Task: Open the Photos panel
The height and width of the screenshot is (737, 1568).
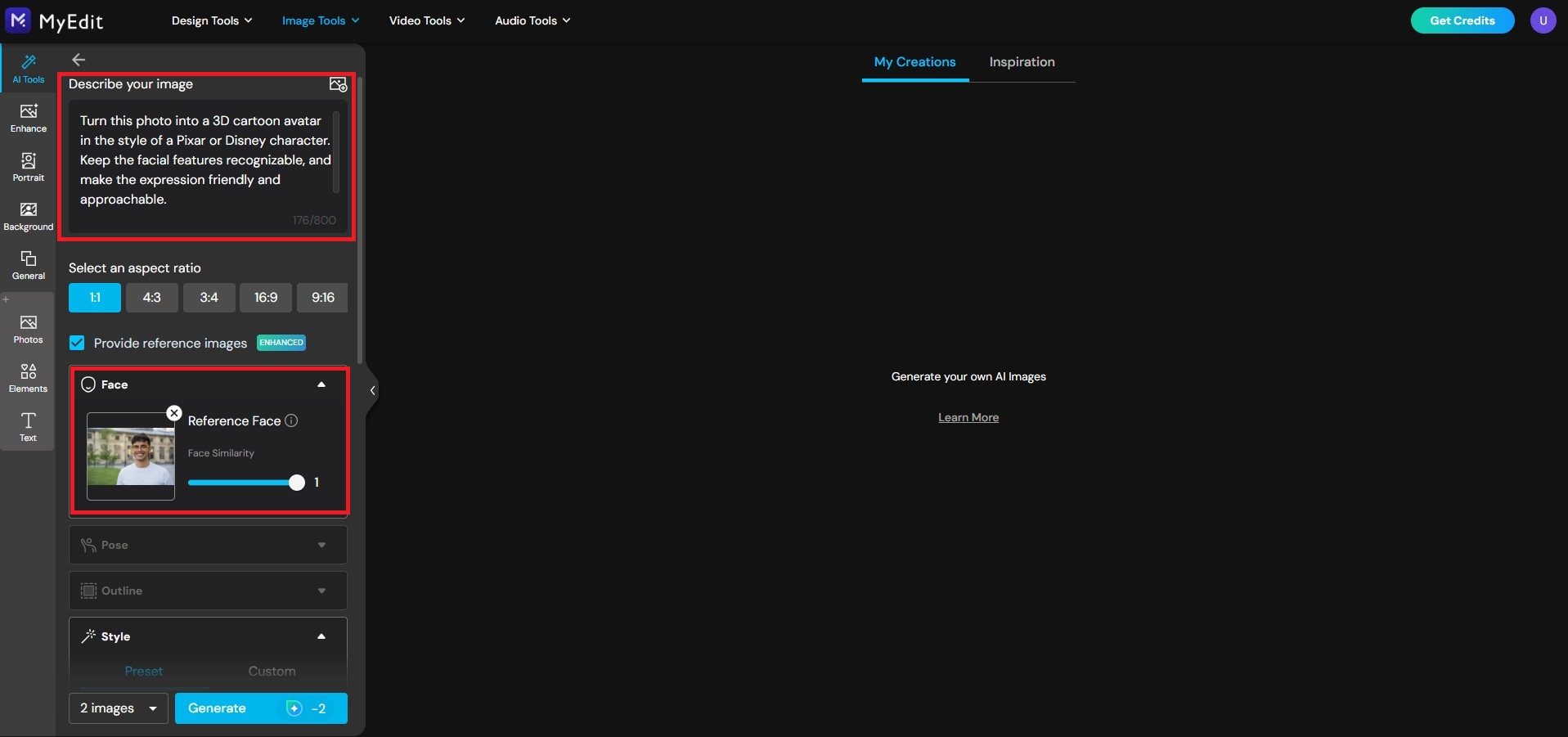Action: point(28,329)
